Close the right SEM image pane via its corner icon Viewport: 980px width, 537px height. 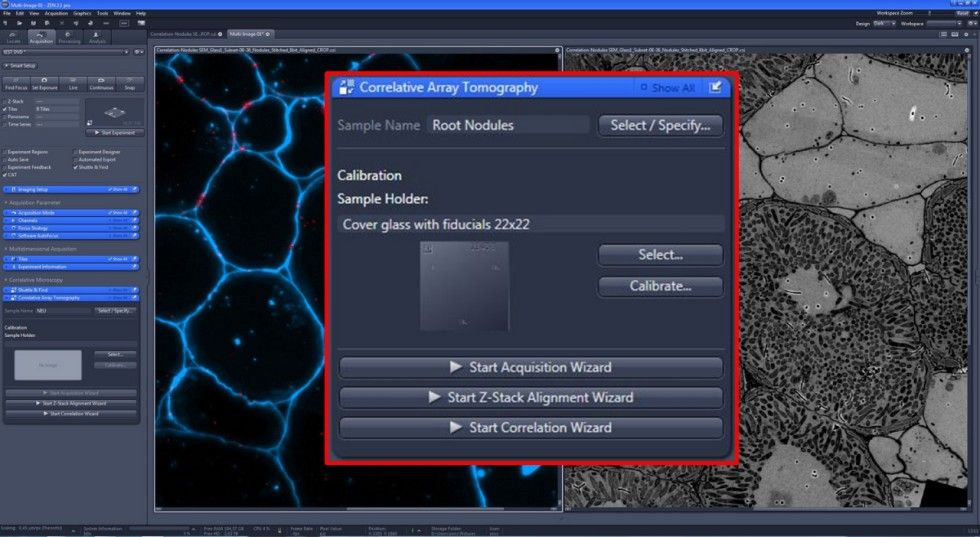[x=967, y=50]
